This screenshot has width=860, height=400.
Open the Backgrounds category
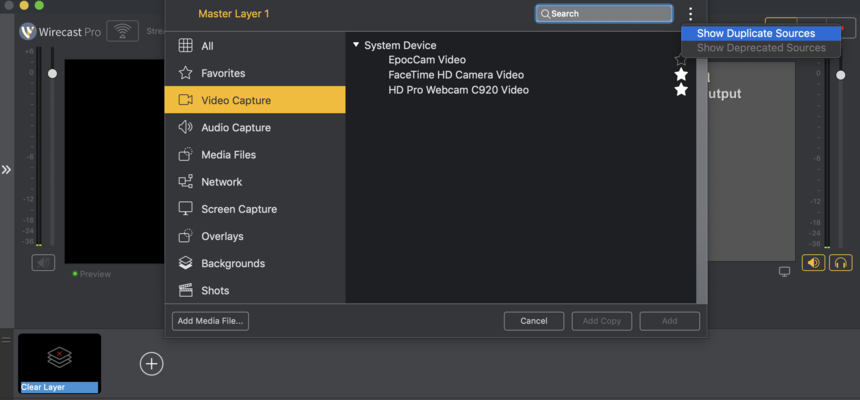click(255, 263)
